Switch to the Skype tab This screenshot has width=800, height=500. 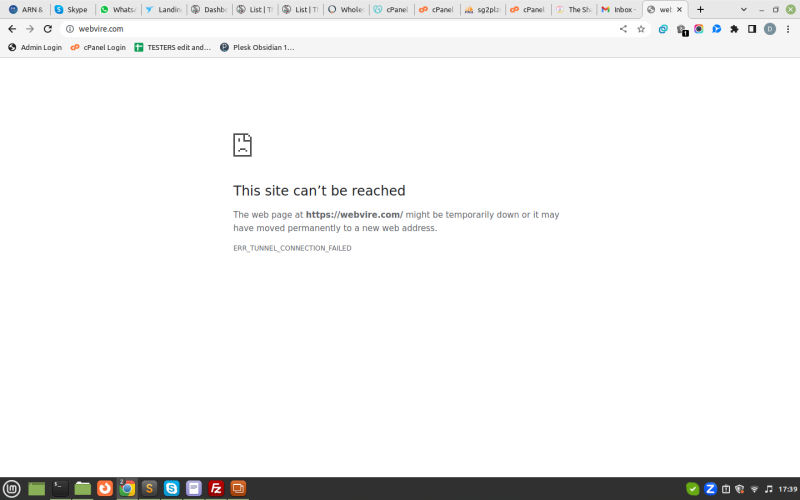click(72, 10)
